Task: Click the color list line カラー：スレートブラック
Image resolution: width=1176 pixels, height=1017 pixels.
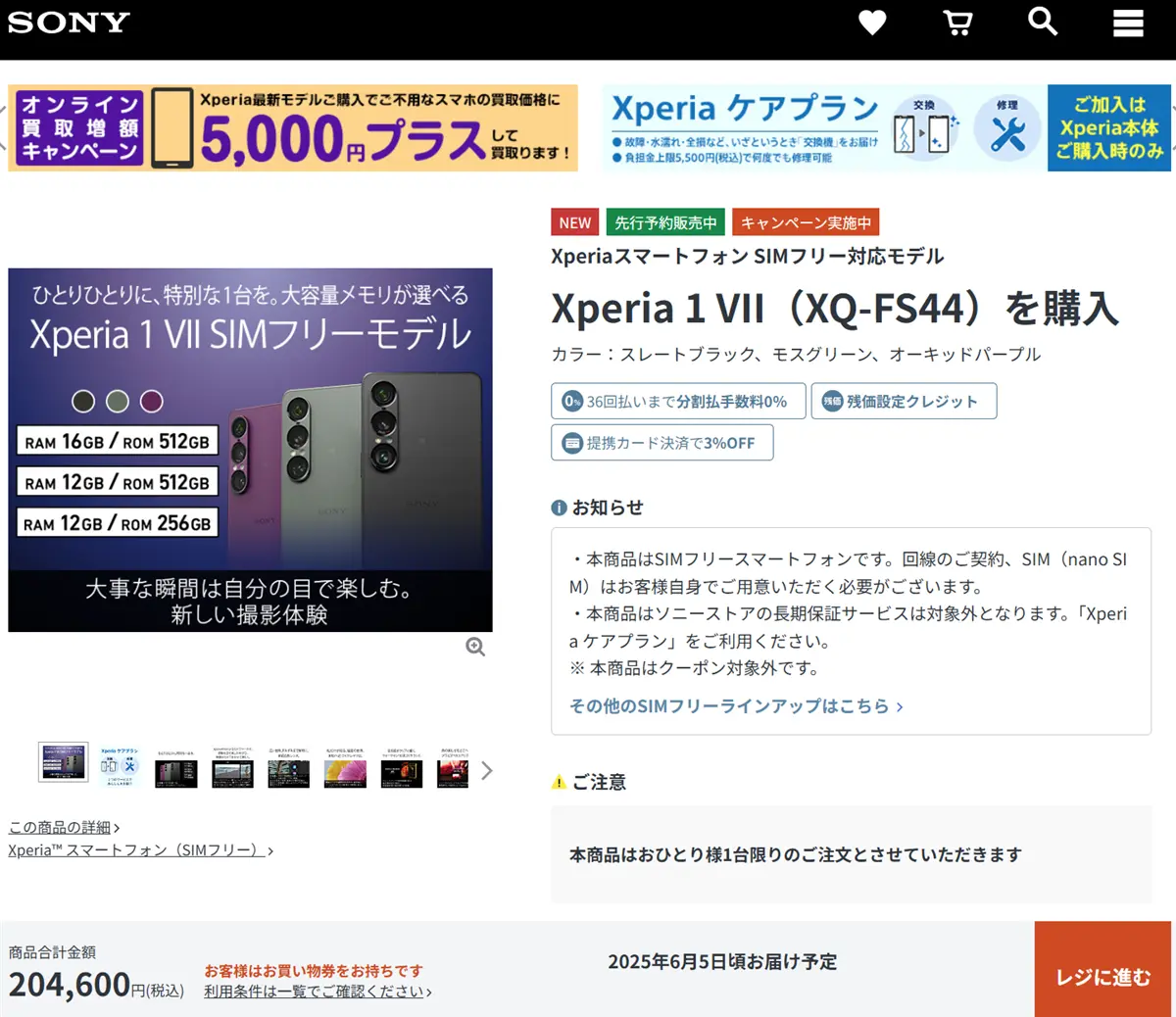Action: click(796, 354)
